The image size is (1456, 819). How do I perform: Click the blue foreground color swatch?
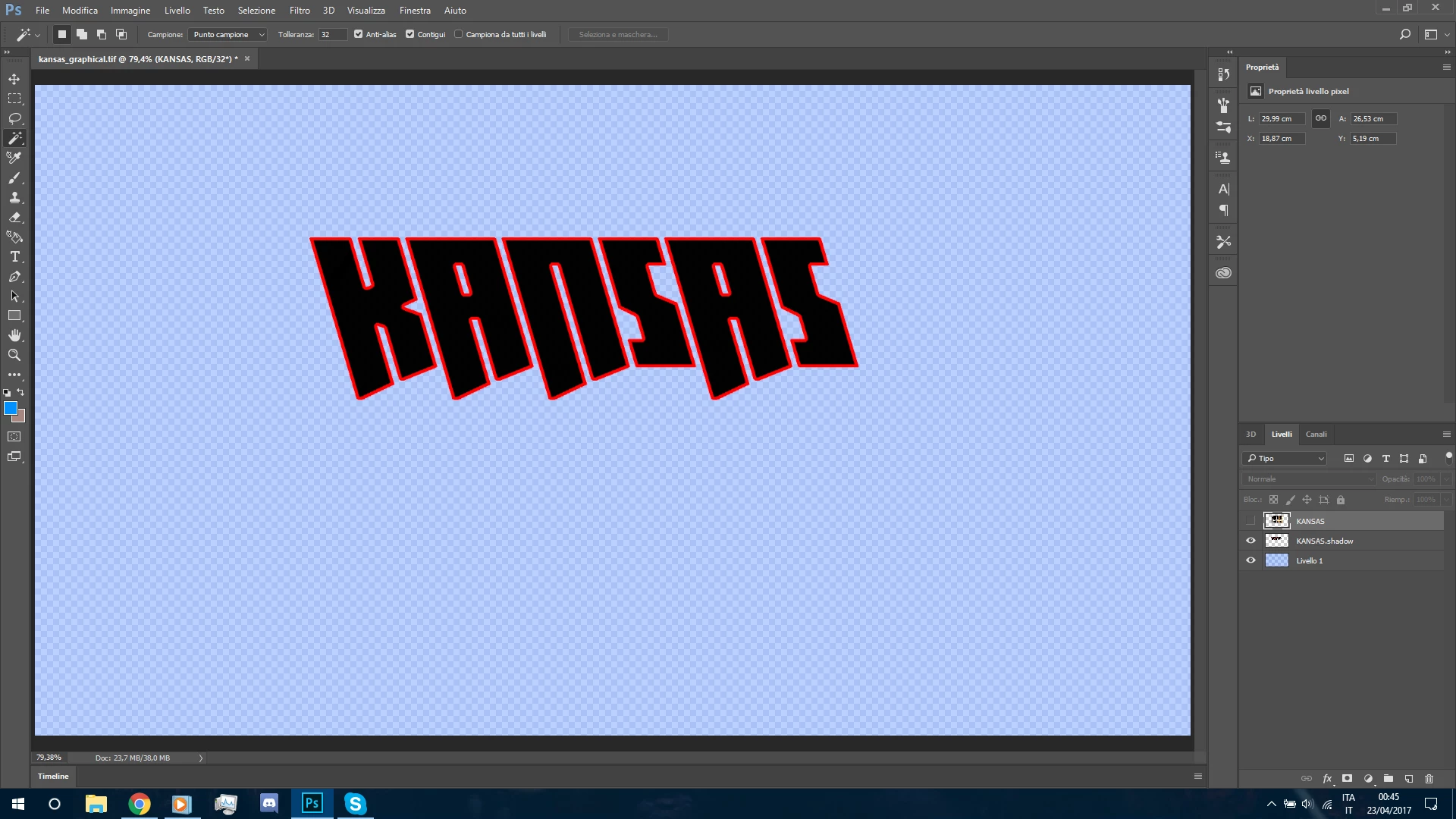[10, 408]
